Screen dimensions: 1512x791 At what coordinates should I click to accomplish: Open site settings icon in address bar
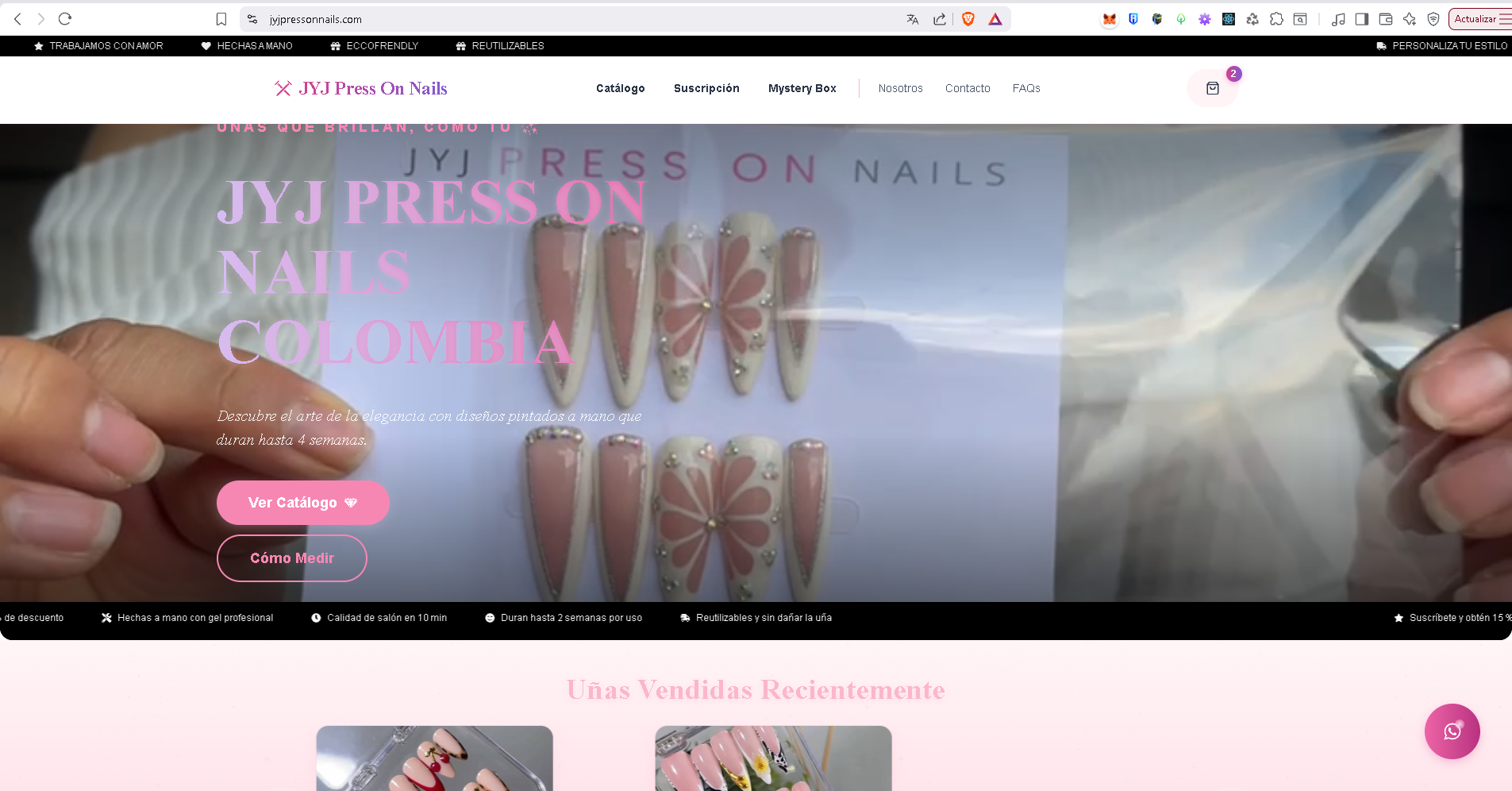pyautogui.click(x=252, y=19)
